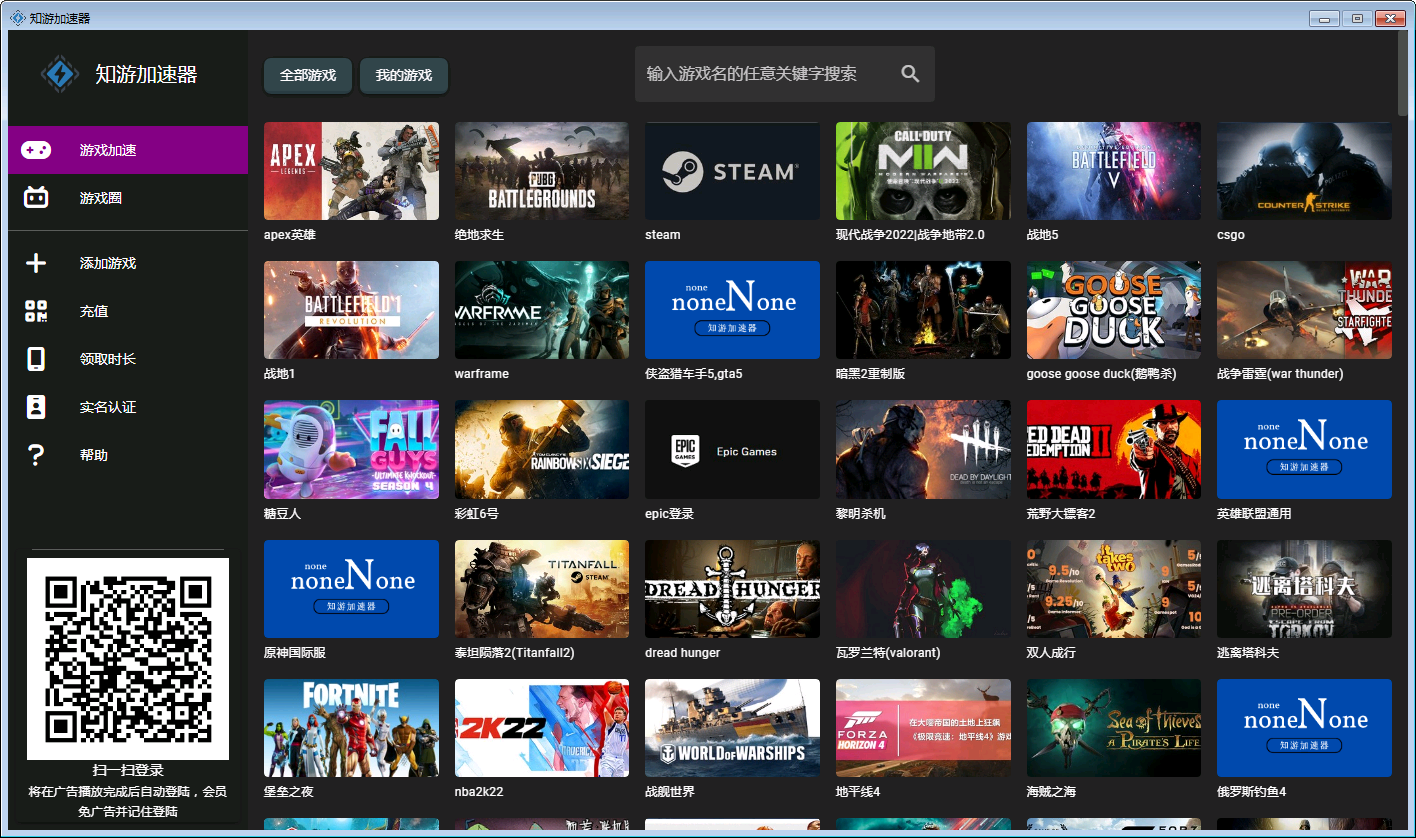The image size is (1416, 838).
Task: Select the PUBG Battlegrounds thumbnail
Action: (x=542, y=171)
